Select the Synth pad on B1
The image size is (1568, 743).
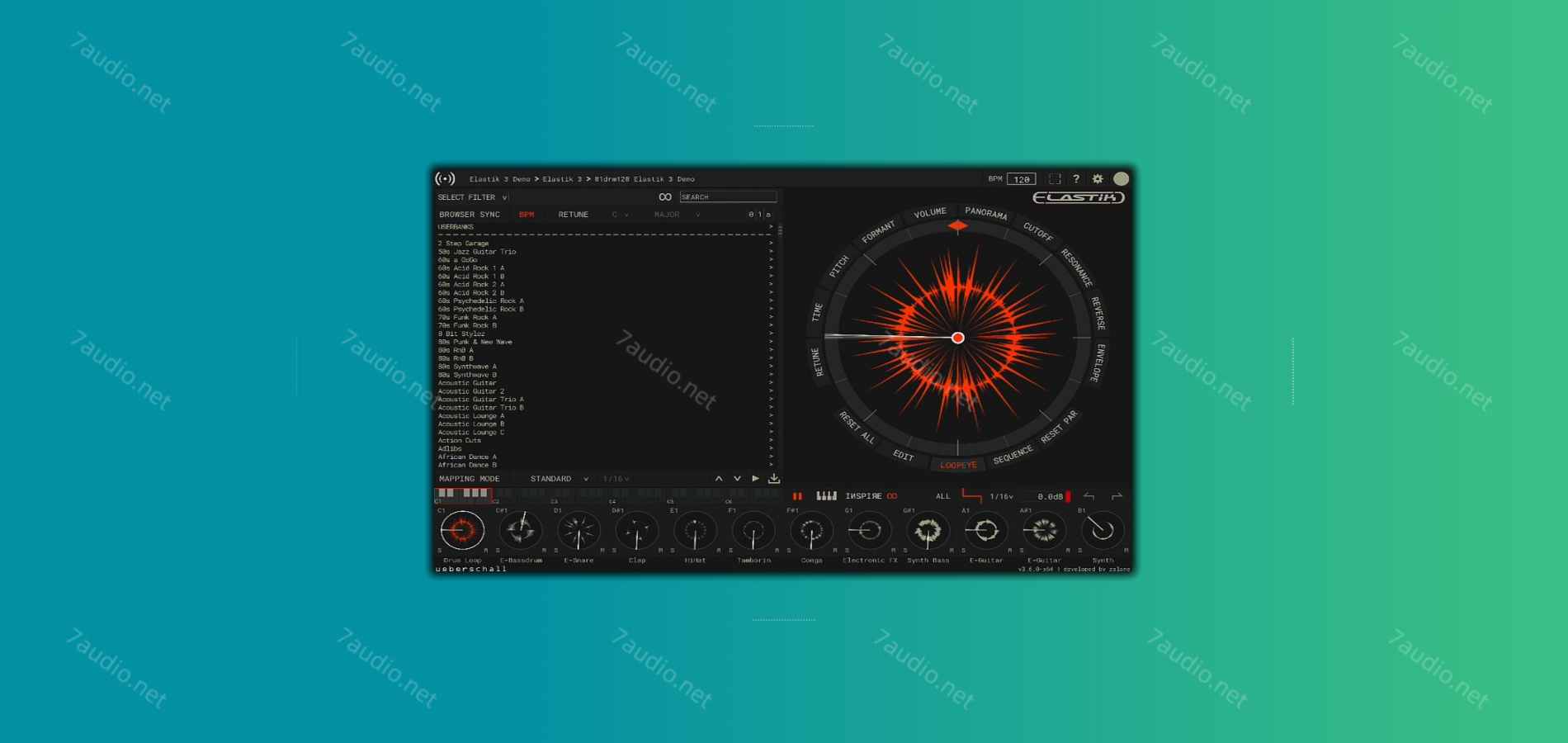(1103, 530)
